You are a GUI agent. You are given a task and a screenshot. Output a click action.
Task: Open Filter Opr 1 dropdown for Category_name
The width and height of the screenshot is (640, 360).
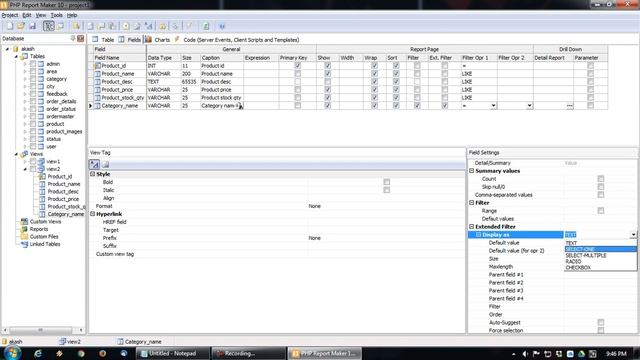493,106
